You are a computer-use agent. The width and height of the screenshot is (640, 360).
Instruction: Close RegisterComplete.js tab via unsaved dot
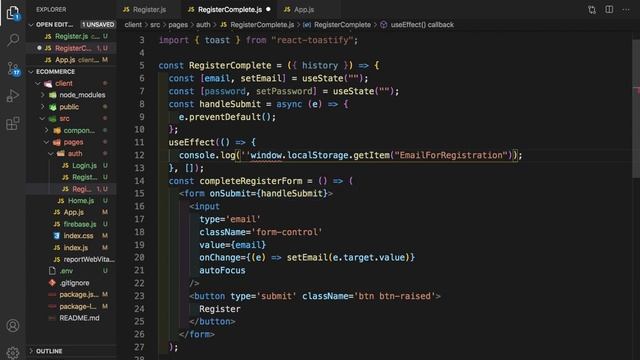click(268, 9)
